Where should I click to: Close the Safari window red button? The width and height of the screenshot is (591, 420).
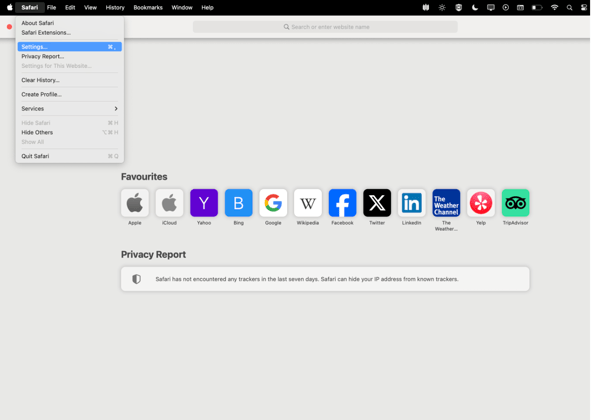[x=9, y=27]
